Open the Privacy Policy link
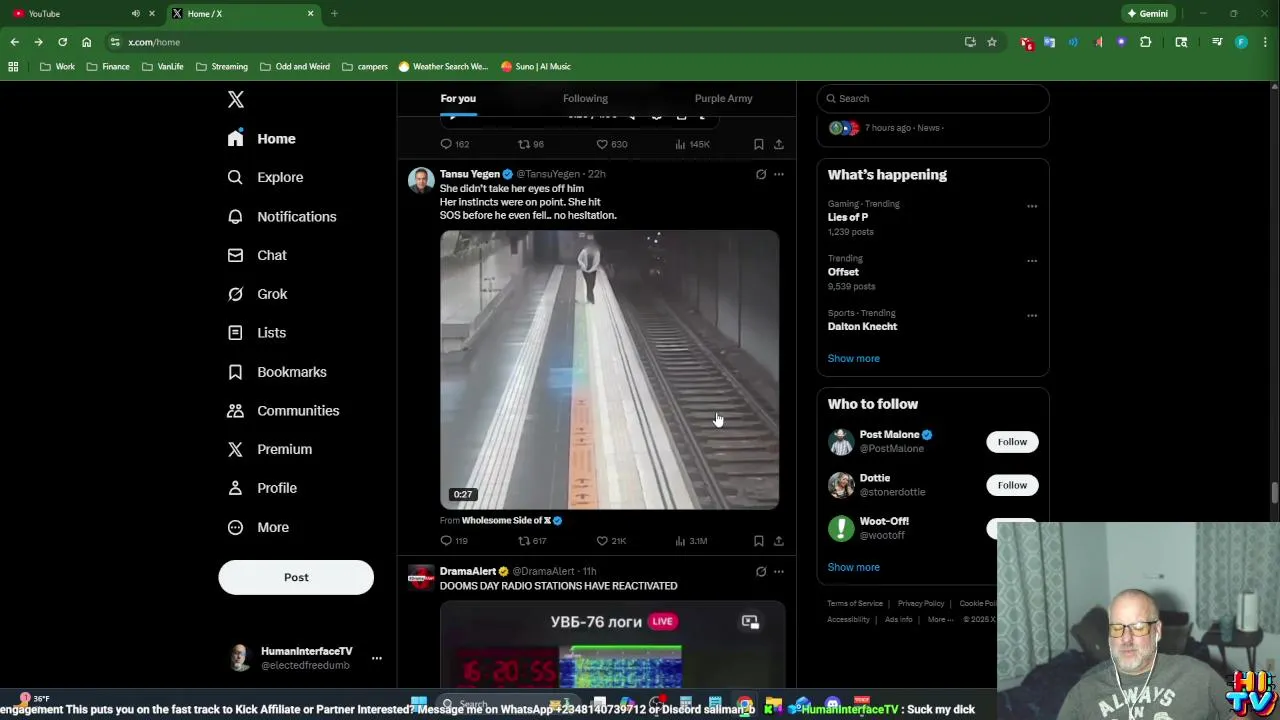 [x=921, y=603]
